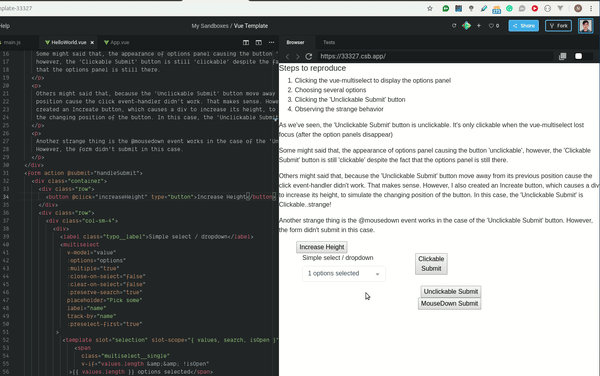Click the Clickable Submit button
The image size is (600, 376).
click(431, 264)
